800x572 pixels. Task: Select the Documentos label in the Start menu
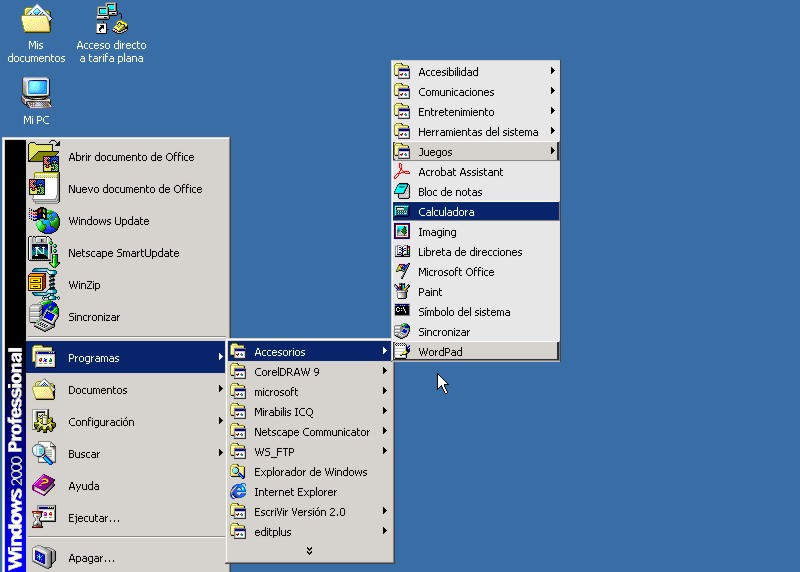click(97, 390)
